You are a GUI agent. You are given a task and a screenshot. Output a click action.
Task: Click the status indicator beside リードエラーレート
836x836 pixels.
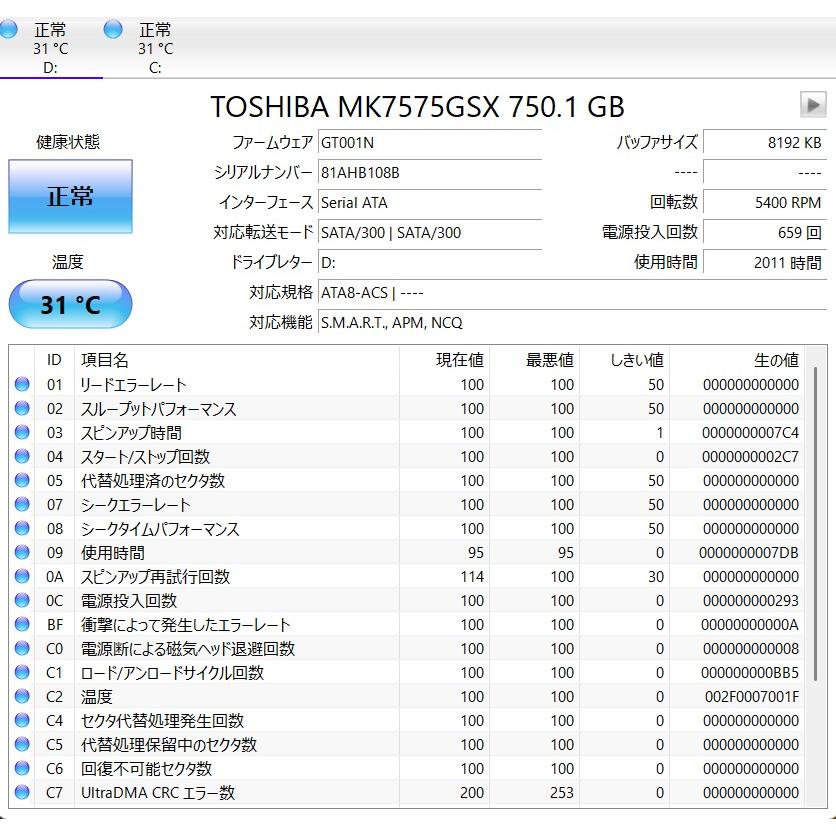(24, 385)
